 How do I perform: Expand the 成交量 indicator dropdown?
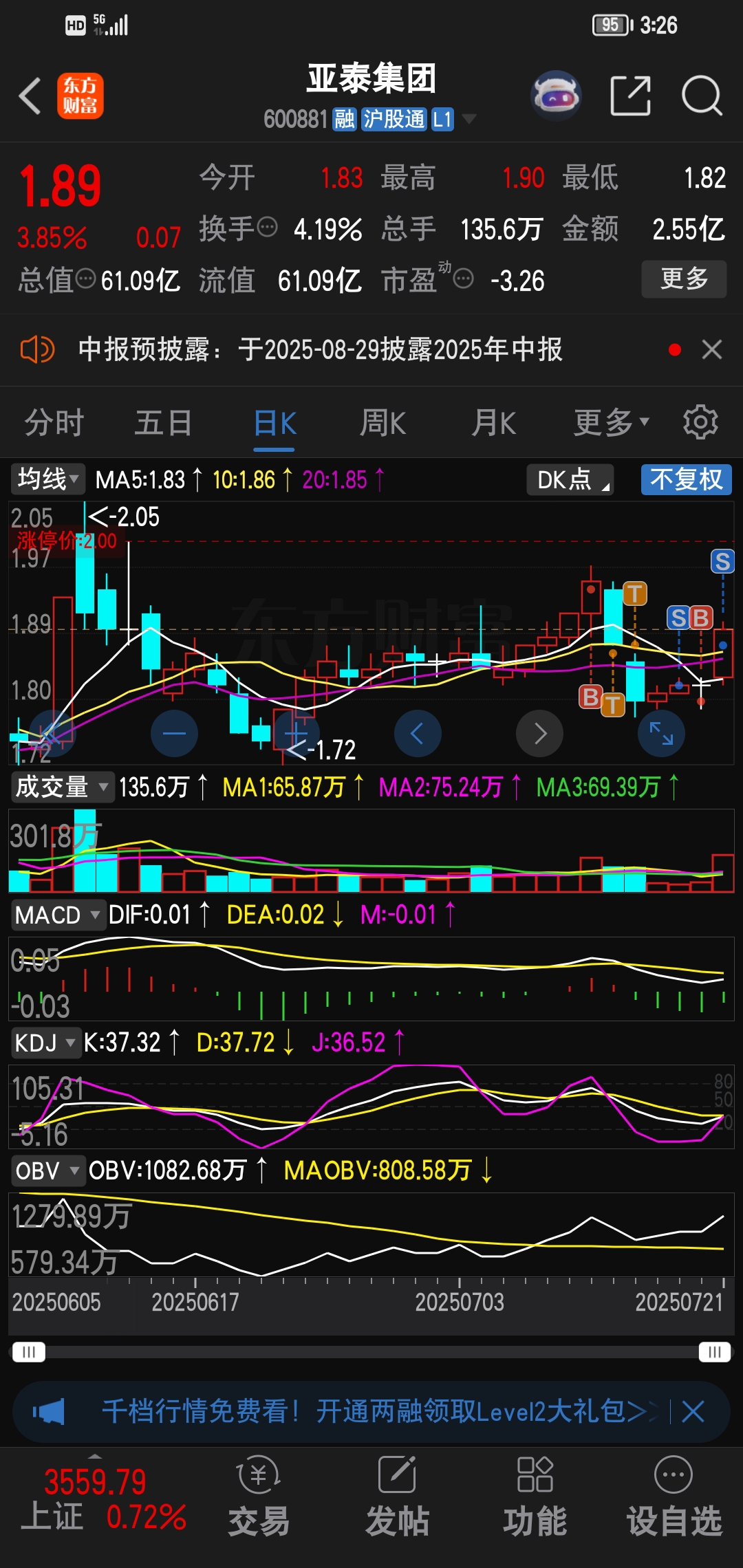point(62,787)
